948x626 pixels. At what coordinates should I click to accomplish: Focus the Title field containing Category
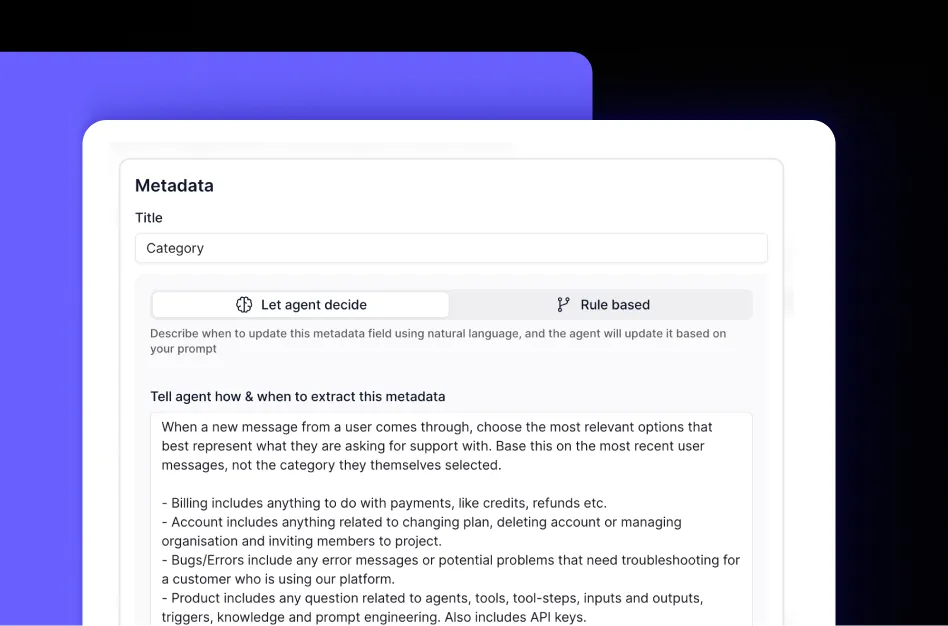click(450, 248)
